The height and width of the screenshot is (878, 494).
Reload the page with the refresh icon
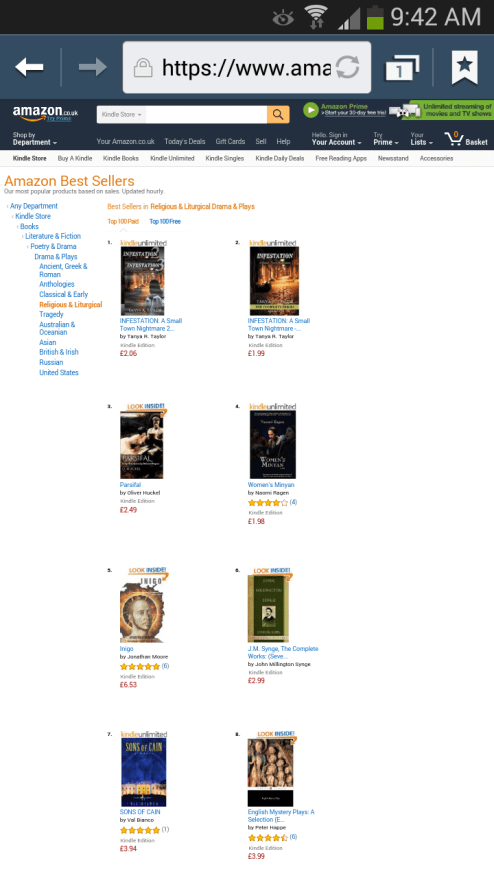click(x=347, y=68)
